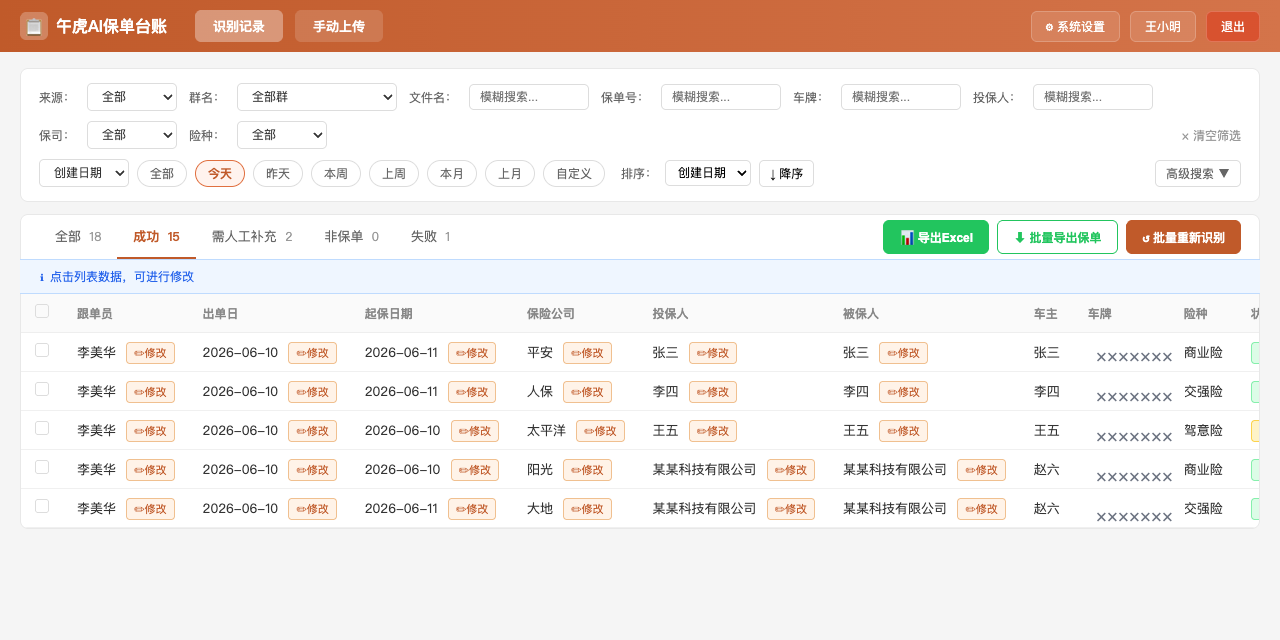This screenshot has height=640, width=1280.
Task: Click 修改 beside 人保 insurance company
Action: point(587,392)
